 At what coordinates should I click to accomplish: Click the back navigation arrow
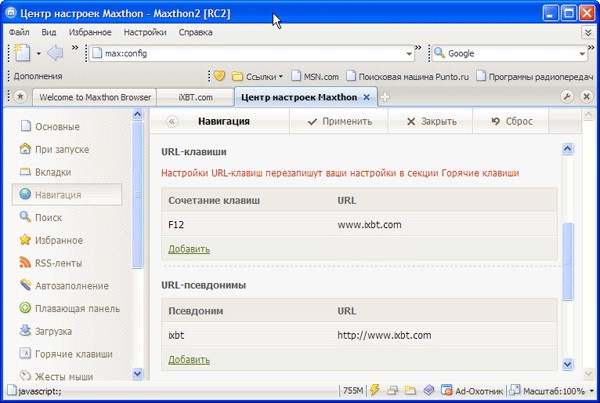click(55, 53)
